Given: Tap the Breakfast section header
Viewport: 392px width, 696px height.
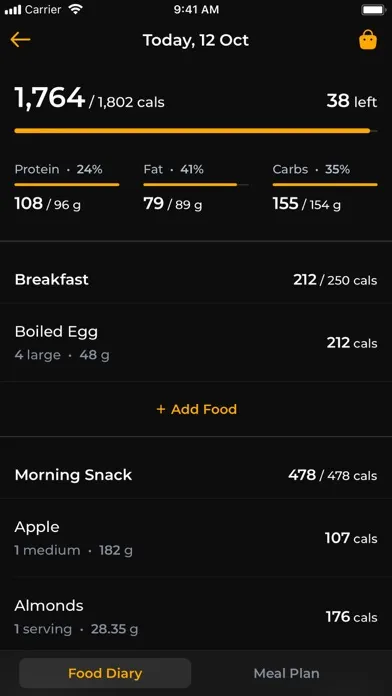Looking at the screenshot, I should 196,280.
